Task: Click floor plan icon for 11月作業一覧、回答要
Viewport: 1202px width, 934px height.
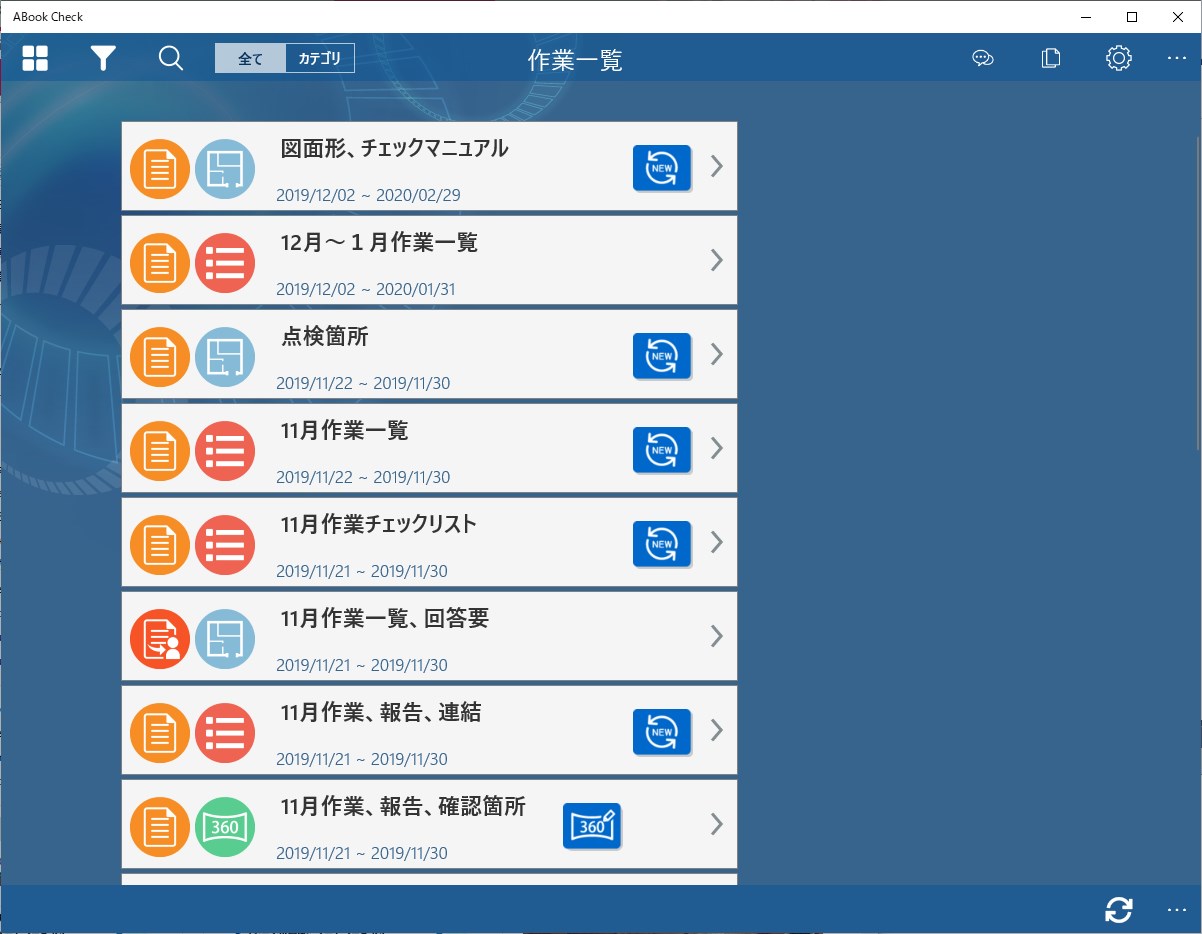Action: click(x=225, y=638)
